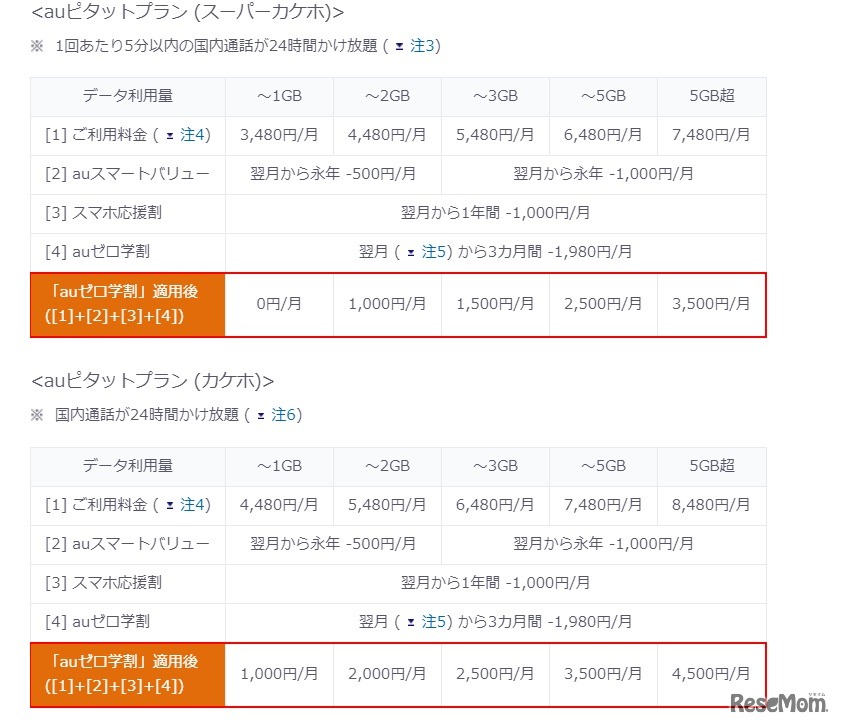
Task: Click the ※ mark before the 注3 note
Action: click(35, 46)
